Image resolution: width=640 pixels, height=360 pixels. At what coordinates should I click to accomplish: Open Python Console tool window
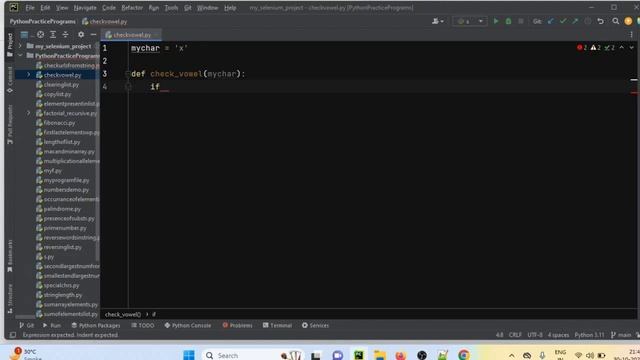188,325
